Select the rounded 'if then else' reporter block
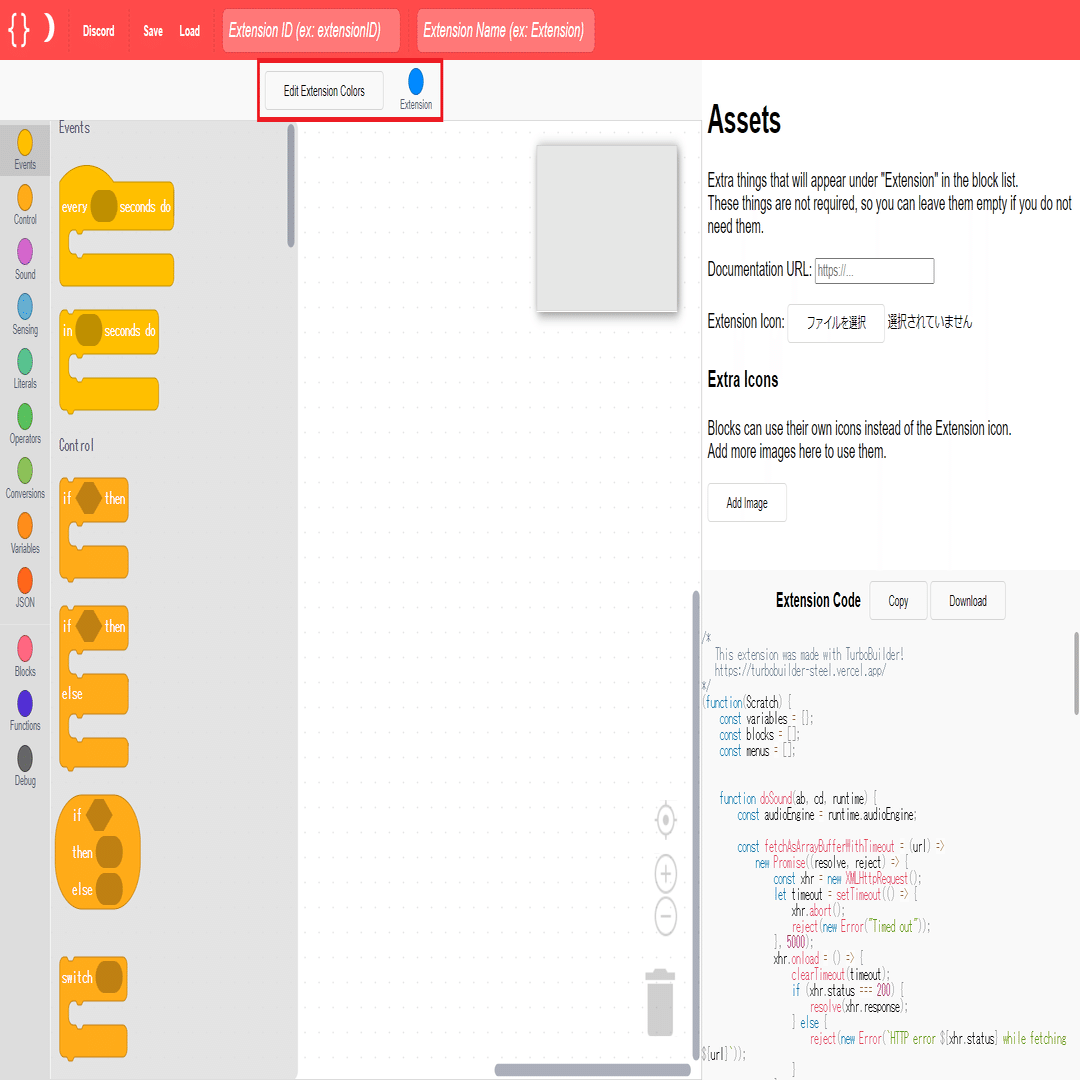Screen dimensions: 1080x1080 pyautogui.click(x=98, y=852)
